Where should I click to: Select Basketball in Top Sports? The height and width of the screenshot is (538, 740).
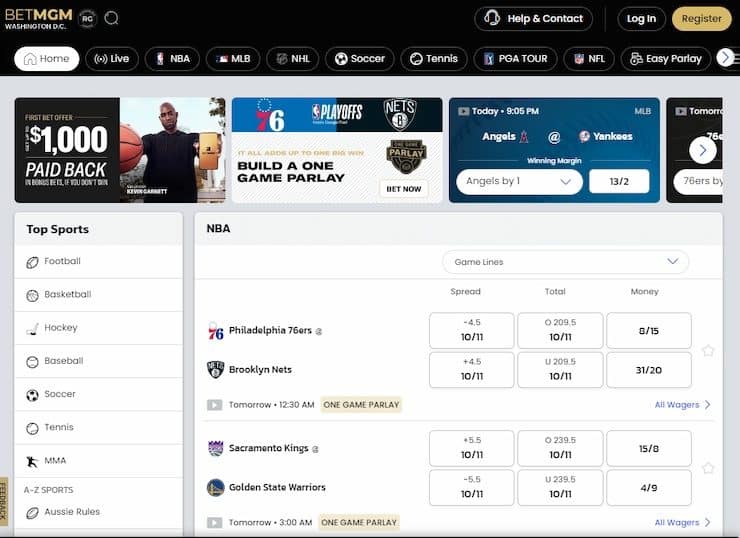pos(99,295)
